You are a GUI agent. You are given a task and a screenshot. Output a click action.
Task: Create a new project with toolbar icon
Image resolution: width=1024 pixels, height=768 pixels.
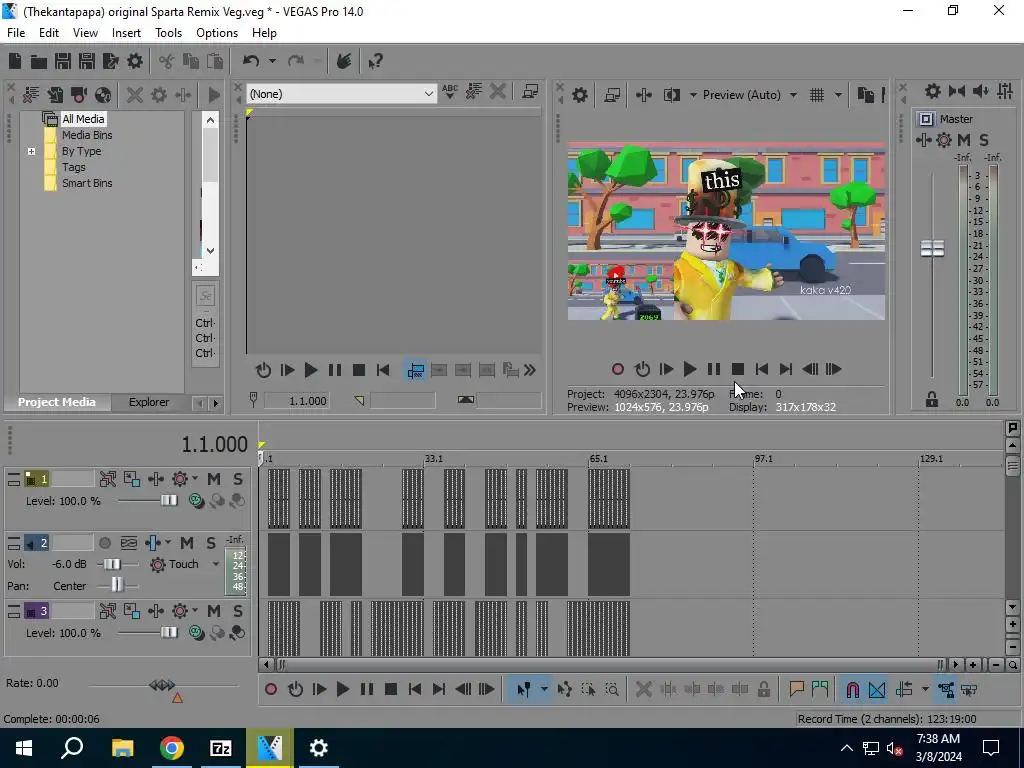[15, 61]
